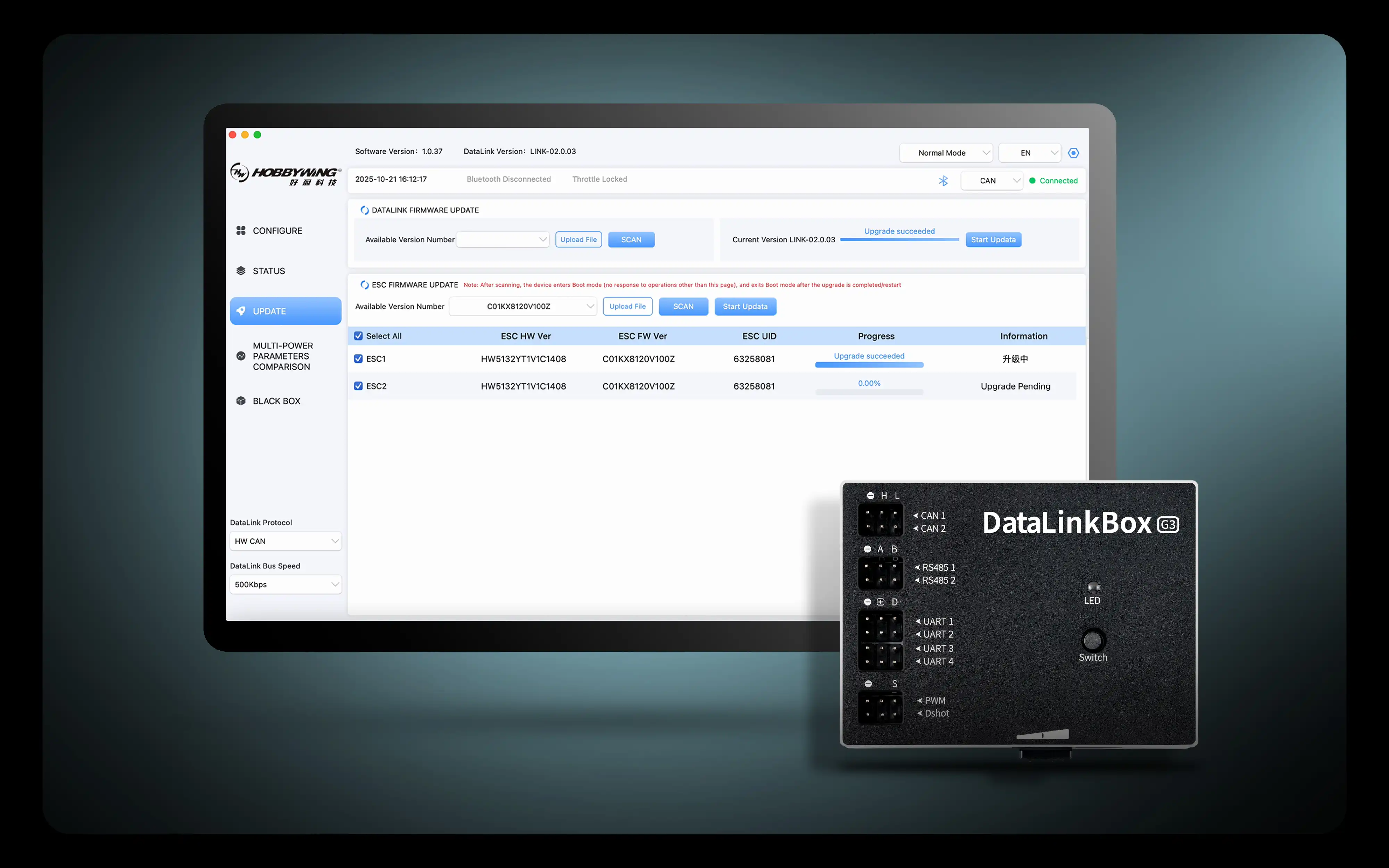Click ESC2 0.00% progress bar
Viewport: 1389px width, 868px height.
(869, 392)
